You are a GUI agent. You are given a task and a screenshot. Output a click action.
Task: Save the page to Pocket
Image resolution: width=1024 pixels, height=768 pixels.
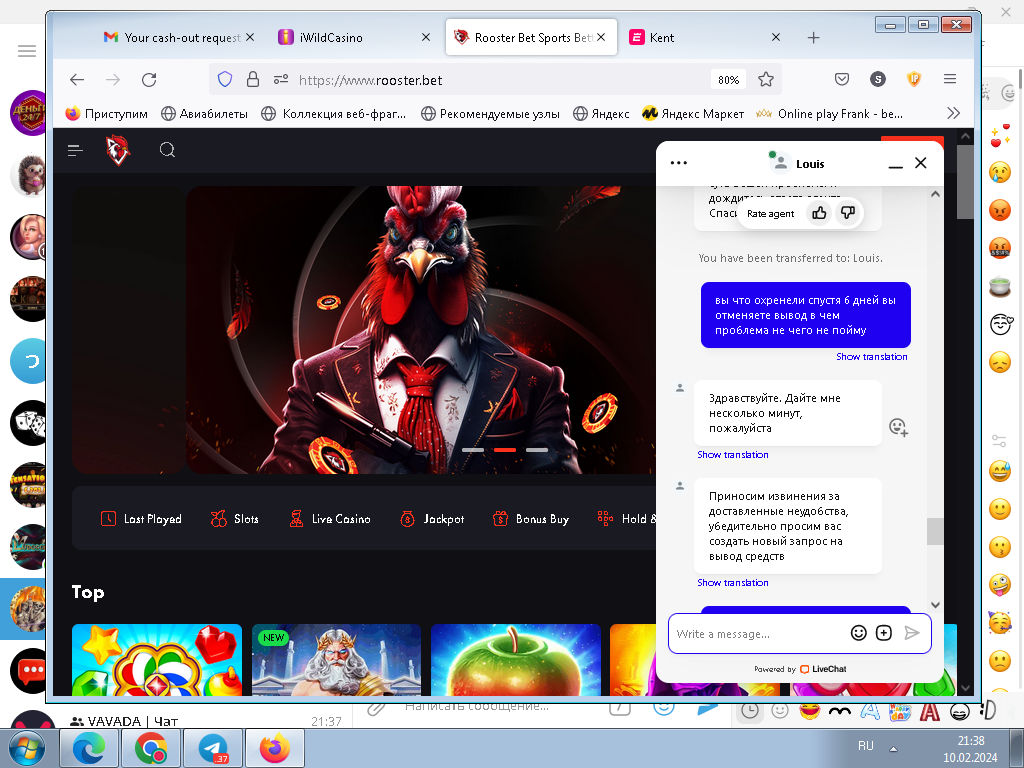point(842,80)
